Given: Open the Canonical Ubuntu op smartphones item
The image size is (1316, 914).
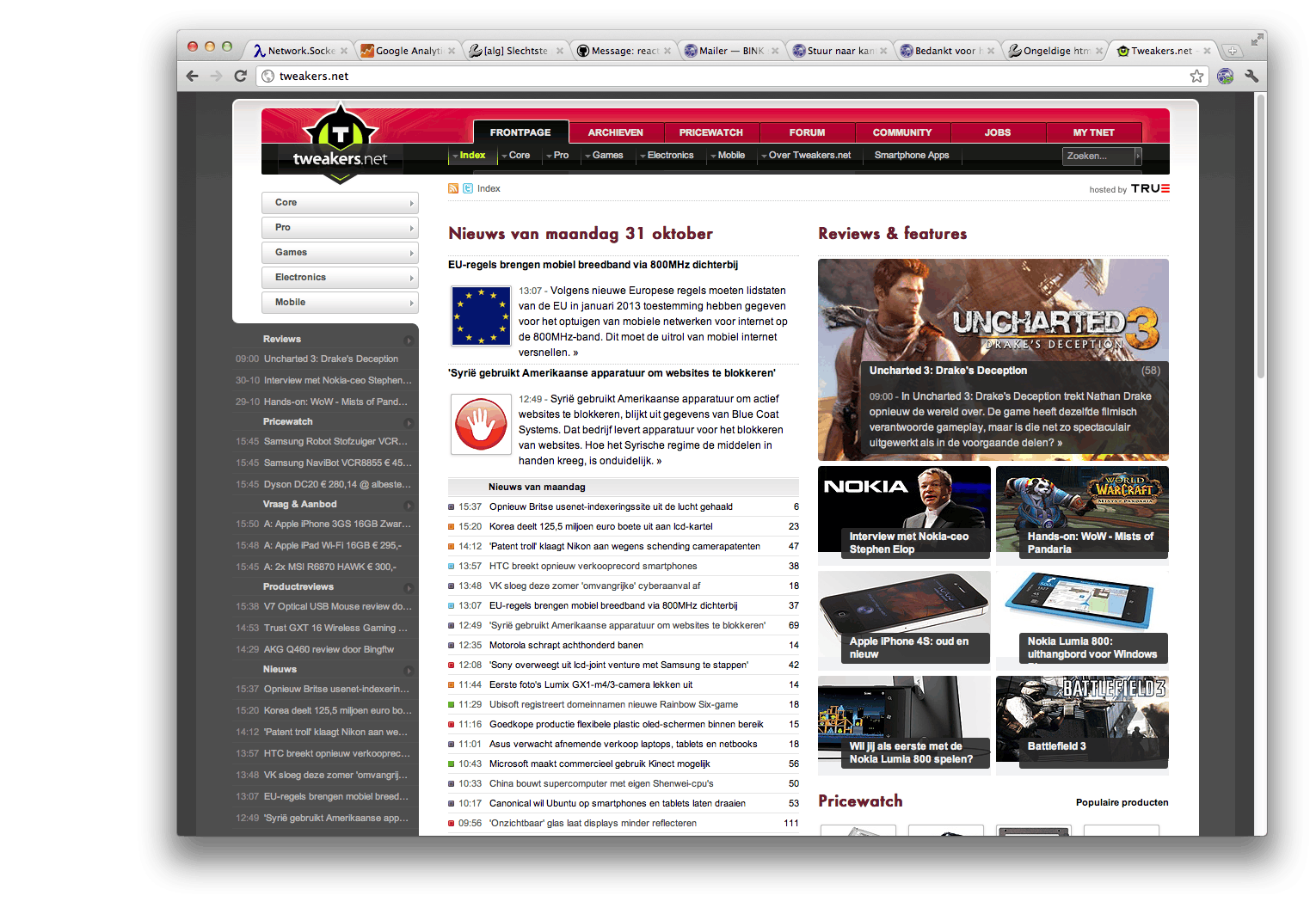Looking at the screenshot, I should [618, 803].
